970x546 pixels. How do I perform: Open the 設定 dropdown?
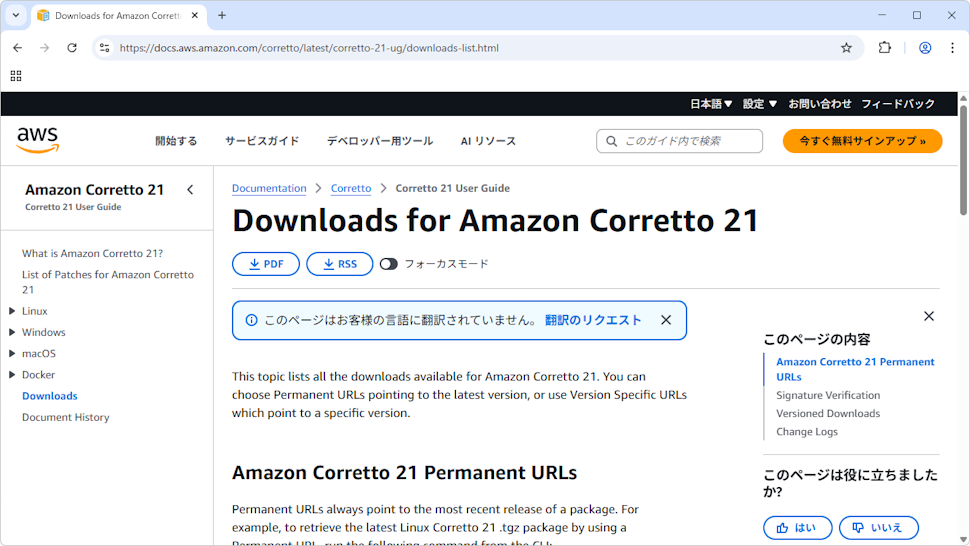click(x=760, y=104)
